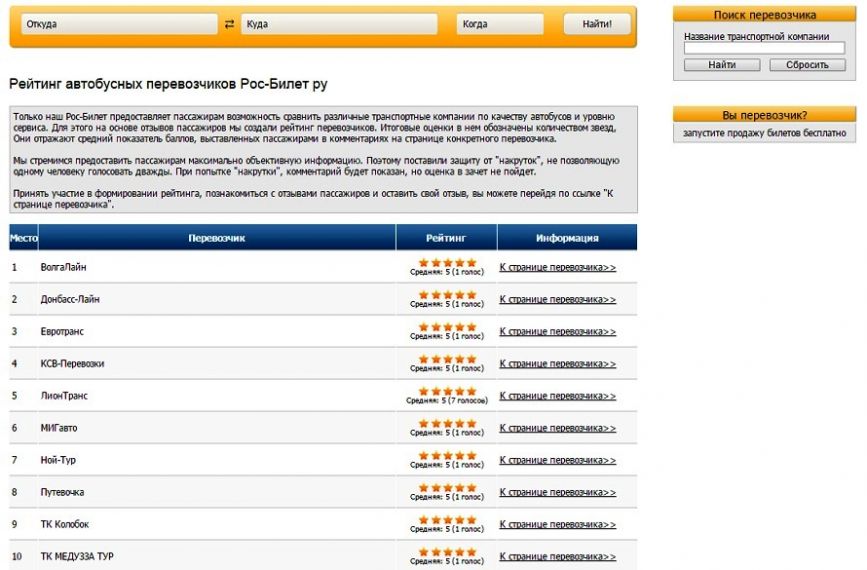Focus the Откуда departure field
Image resolution: width=867 pixels, height=570 pixels.
coord(119,24)
